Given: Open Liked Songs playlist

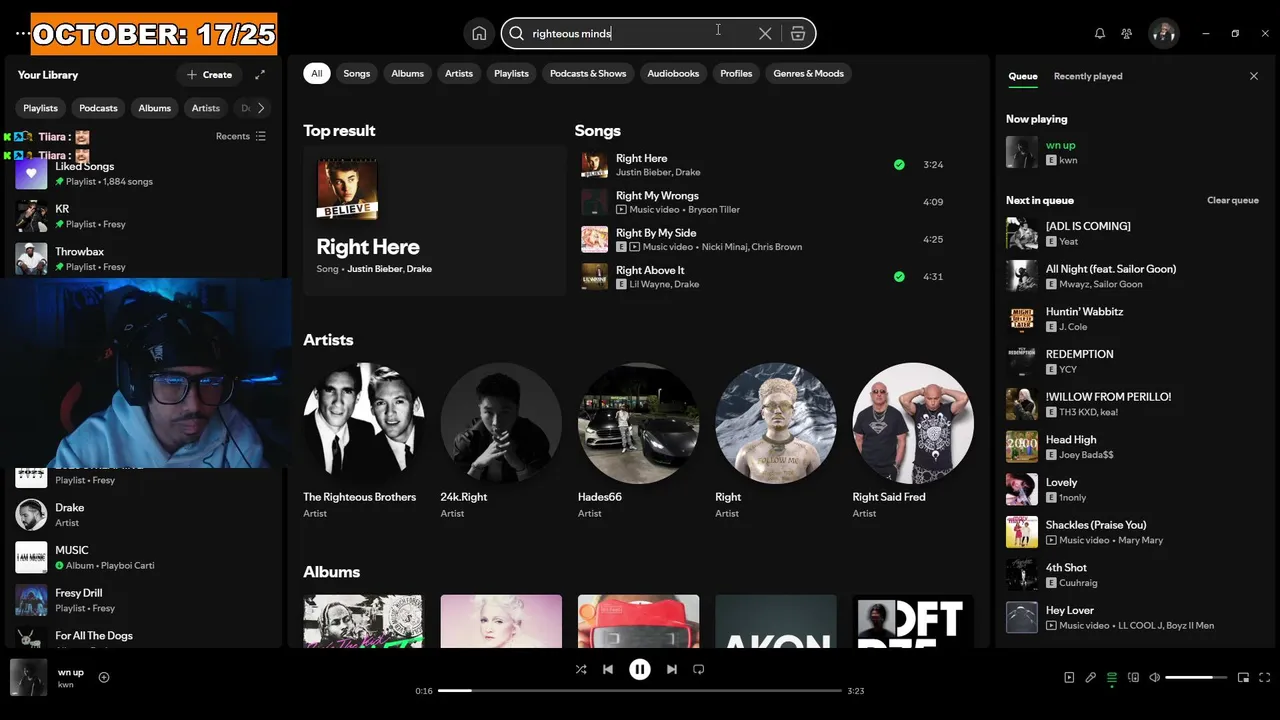Looking at the screenshot, I should [x=144, y=174].
